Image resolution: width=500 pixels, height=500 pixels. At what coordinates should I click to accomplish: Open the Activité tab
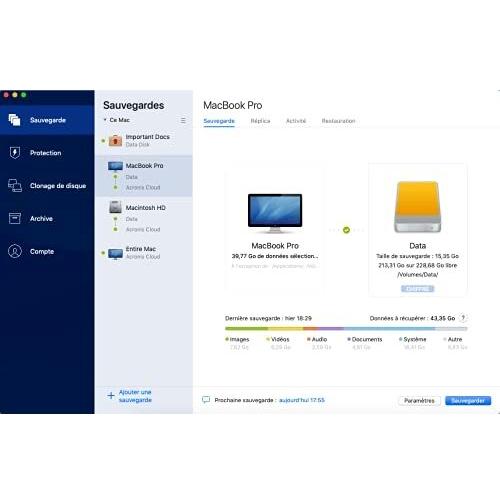[296, 121]
